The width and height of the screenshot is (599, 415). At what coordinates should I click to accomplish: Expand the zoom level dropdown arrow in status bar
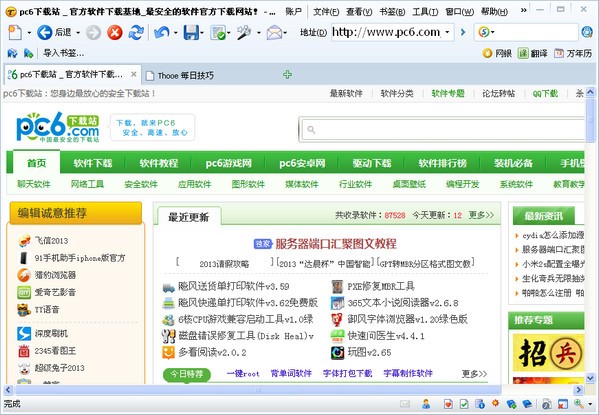click(x=590, y=404)
